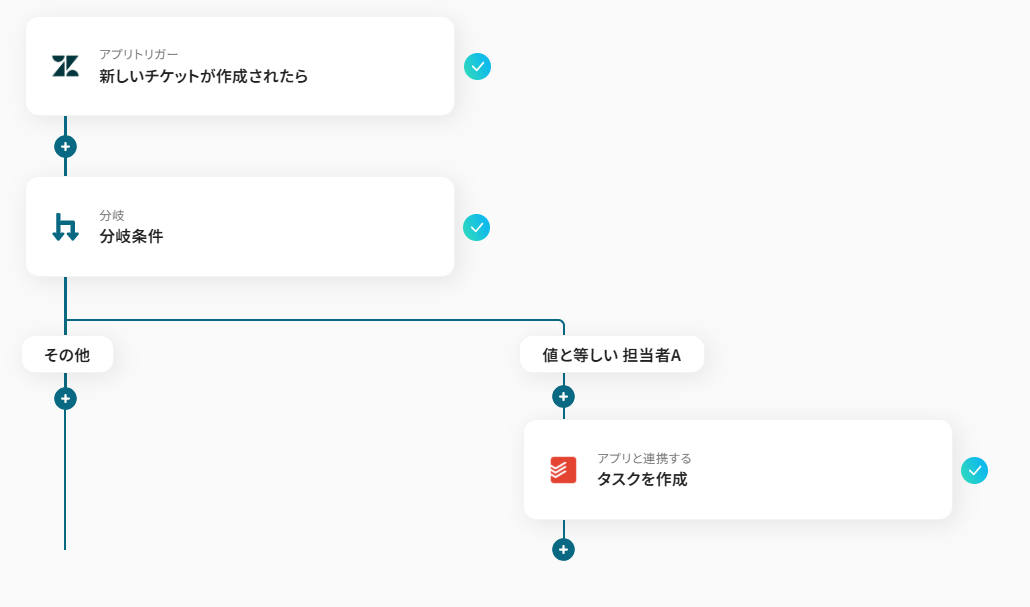
Task: Add step below タスクを作成 card
Action: (563, 549)
